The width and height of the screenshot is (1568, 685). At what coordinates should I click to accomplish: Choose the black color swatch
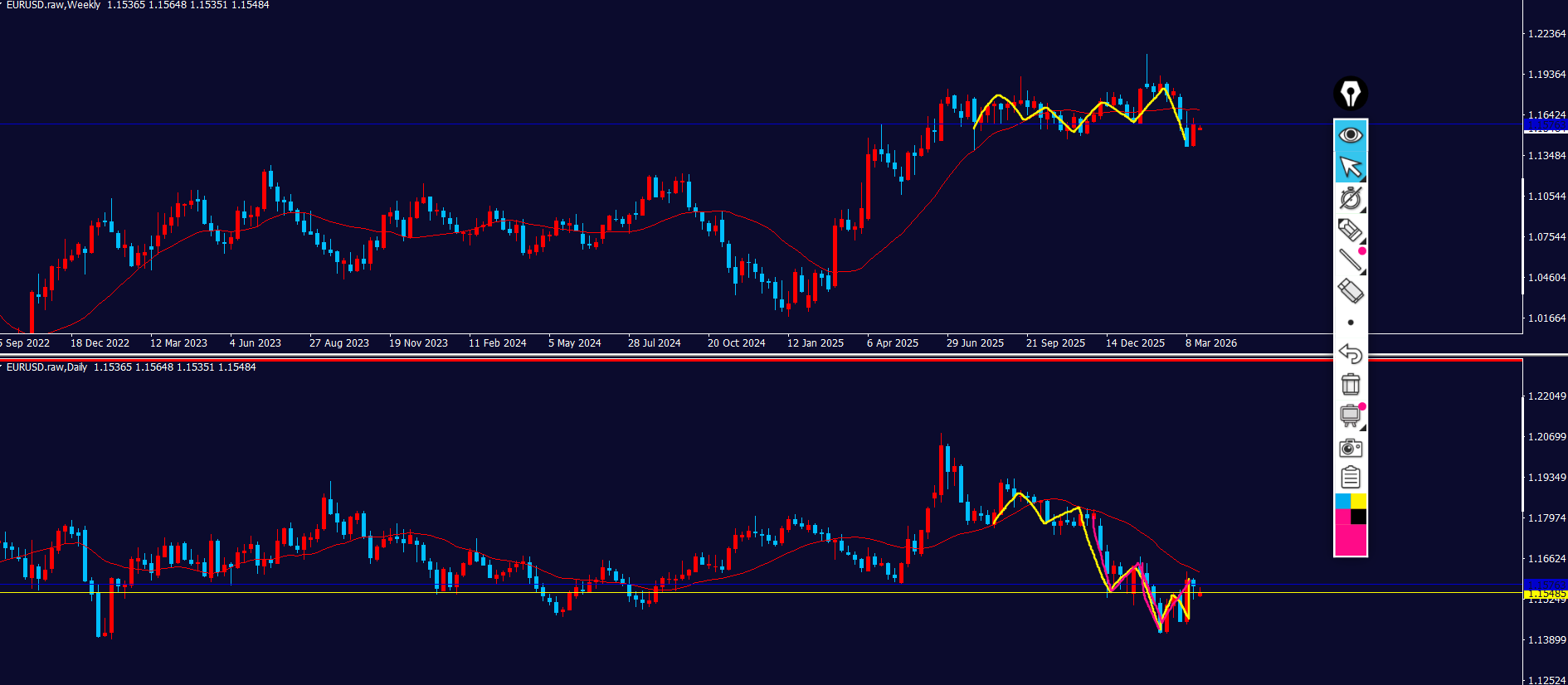pyautogui.click(x=1359, y=517)
